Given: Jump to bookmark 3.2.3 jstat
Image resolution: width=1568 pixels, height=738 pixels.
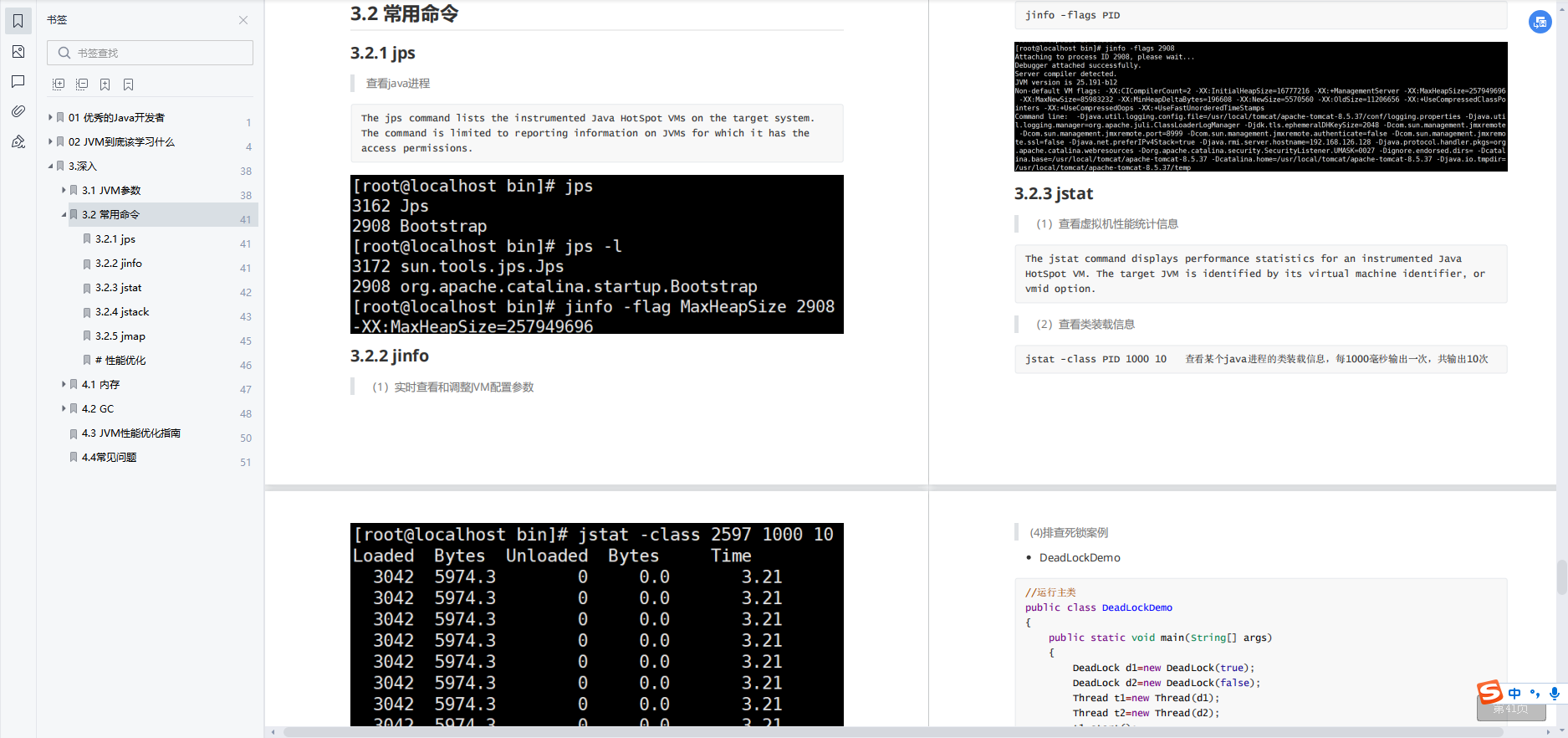Looking at the screenshot, I should point(119,288).
